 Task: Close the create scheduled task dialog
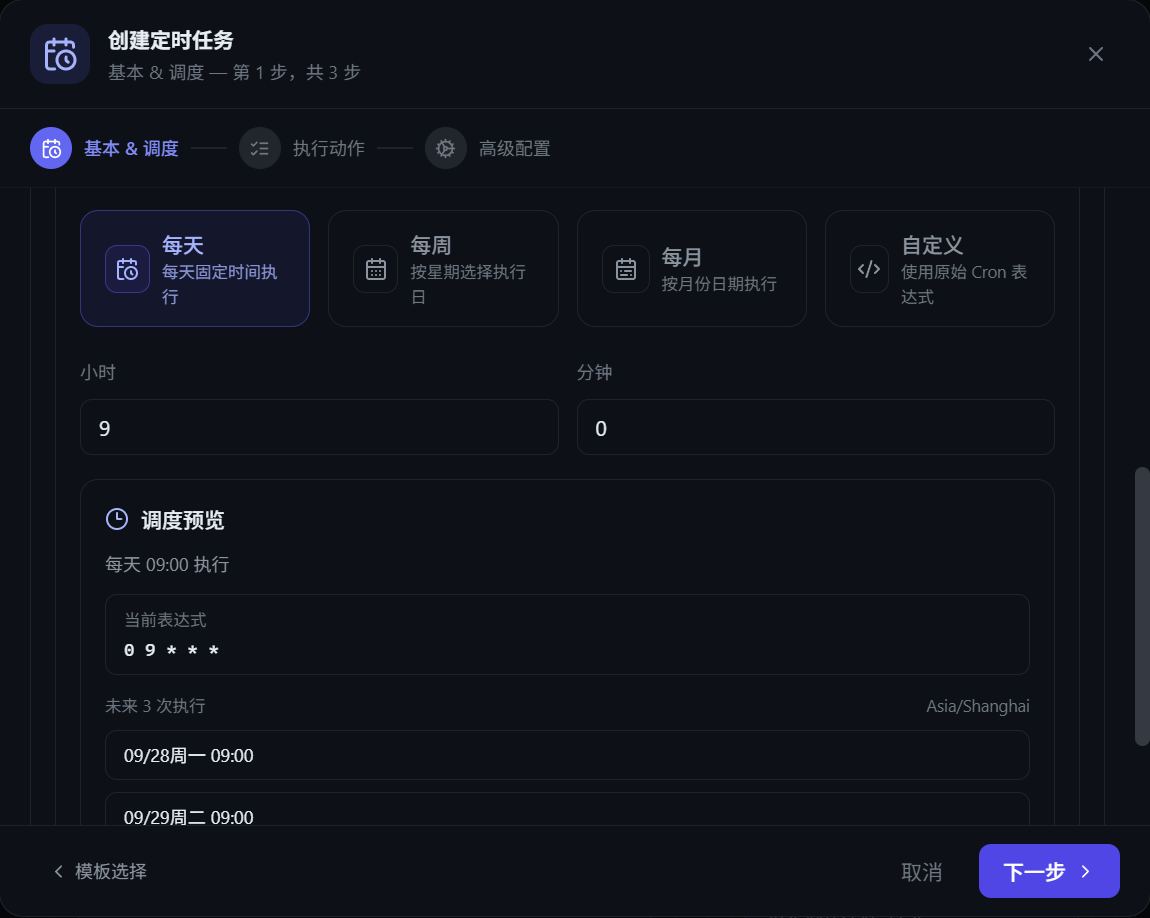1096,54
